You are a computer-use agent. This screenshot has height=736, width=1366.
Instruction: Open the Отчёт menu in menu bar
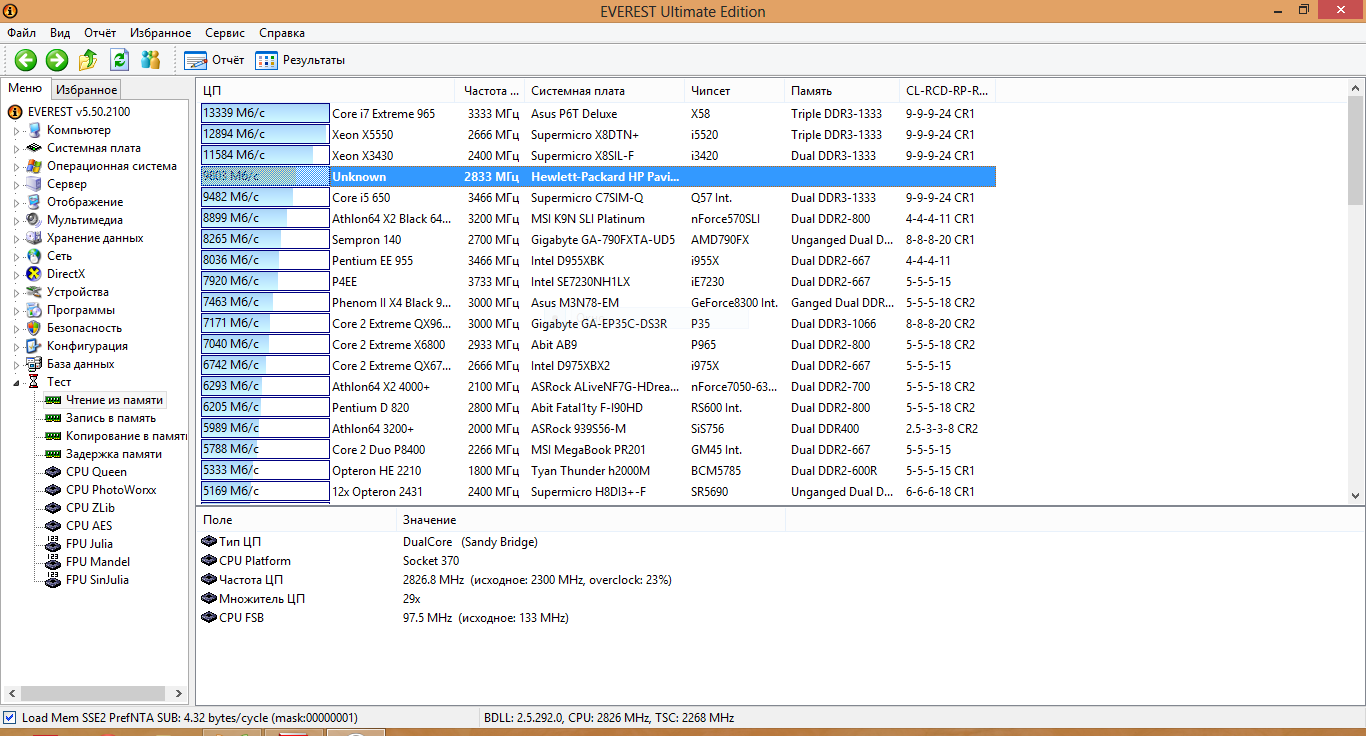[100, 33]
